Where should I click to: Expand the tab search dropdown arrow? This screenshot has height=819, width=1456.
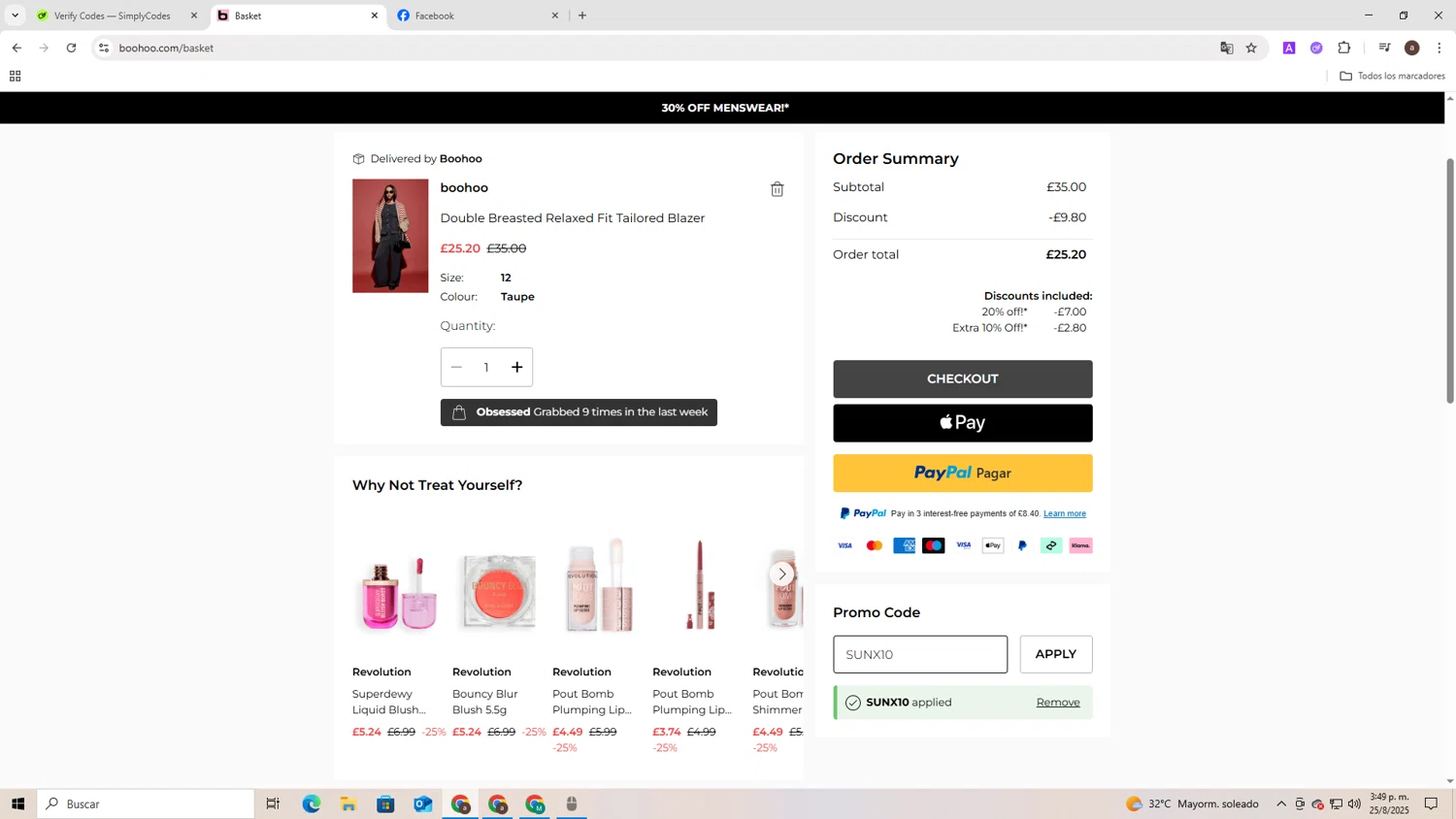pyautogui.click(x=15, y=16)
